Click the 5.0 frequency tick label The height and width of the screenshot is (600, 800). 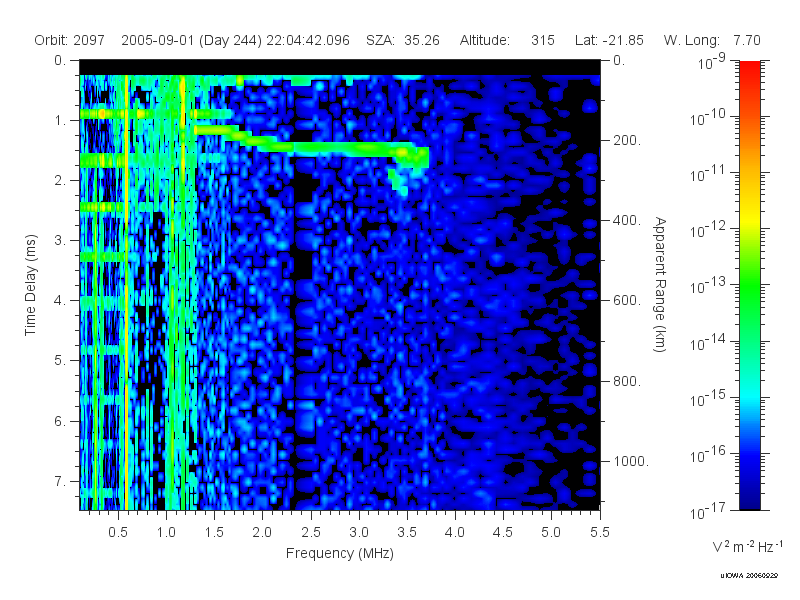tap(551, 532)
